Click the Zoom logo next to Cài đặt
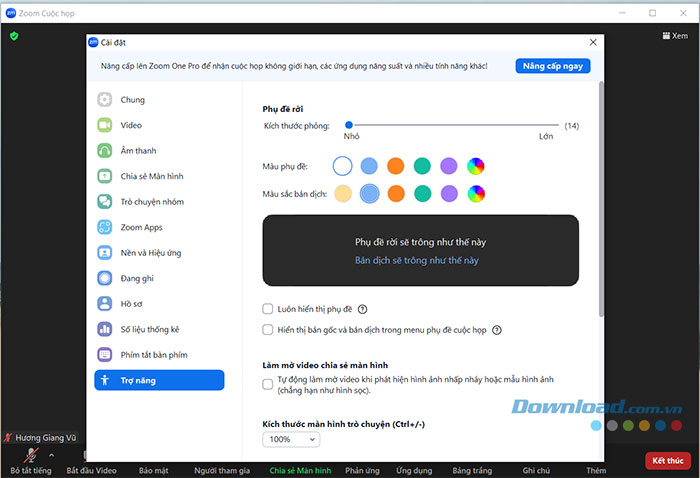Screen dimensions: 700x478 pos(93,42)
